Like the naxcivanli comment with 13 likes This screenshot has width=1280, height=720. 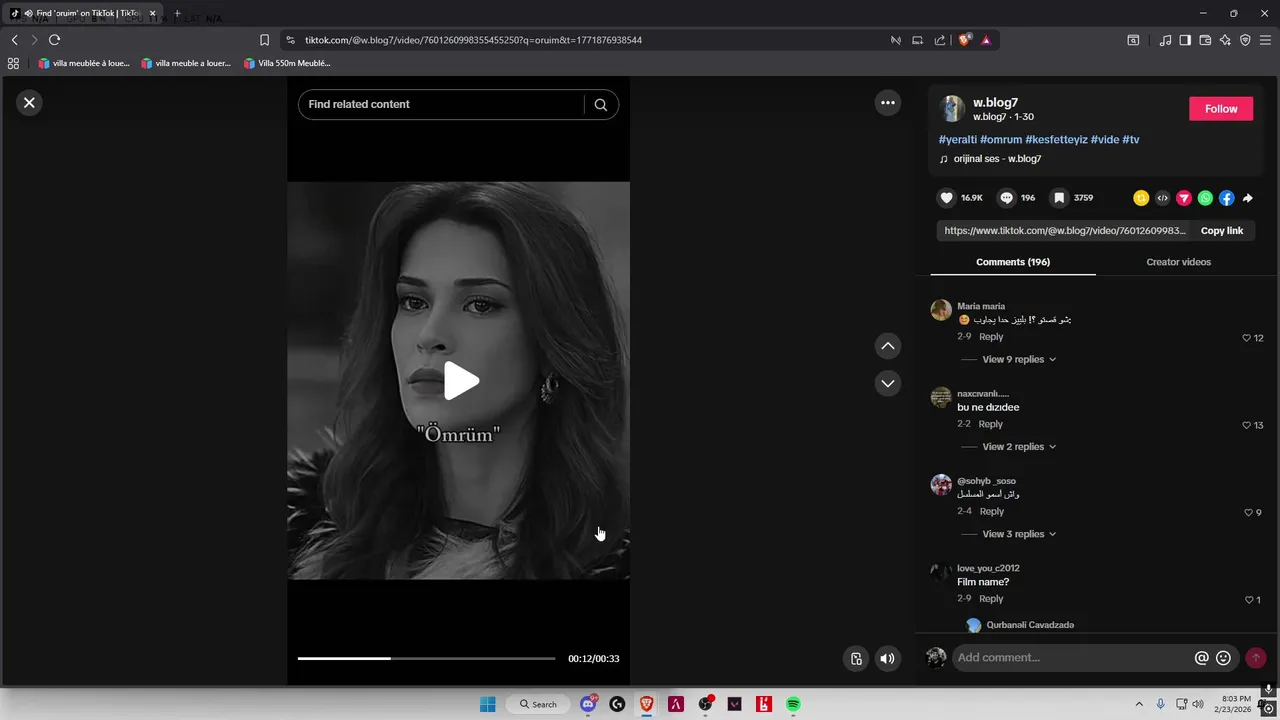point(1247,425)
